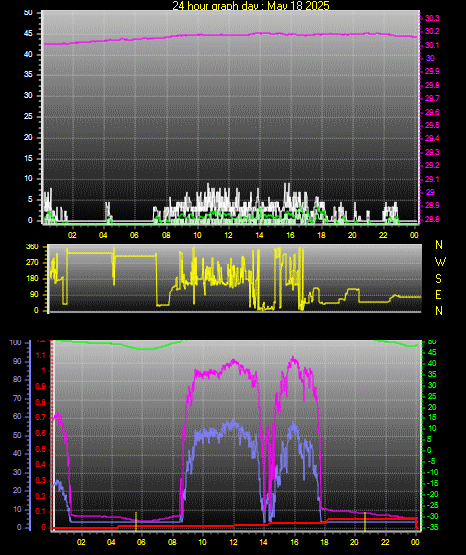Click the green -20 axis label
466x555 pixels.
click(x=432, y=494)
